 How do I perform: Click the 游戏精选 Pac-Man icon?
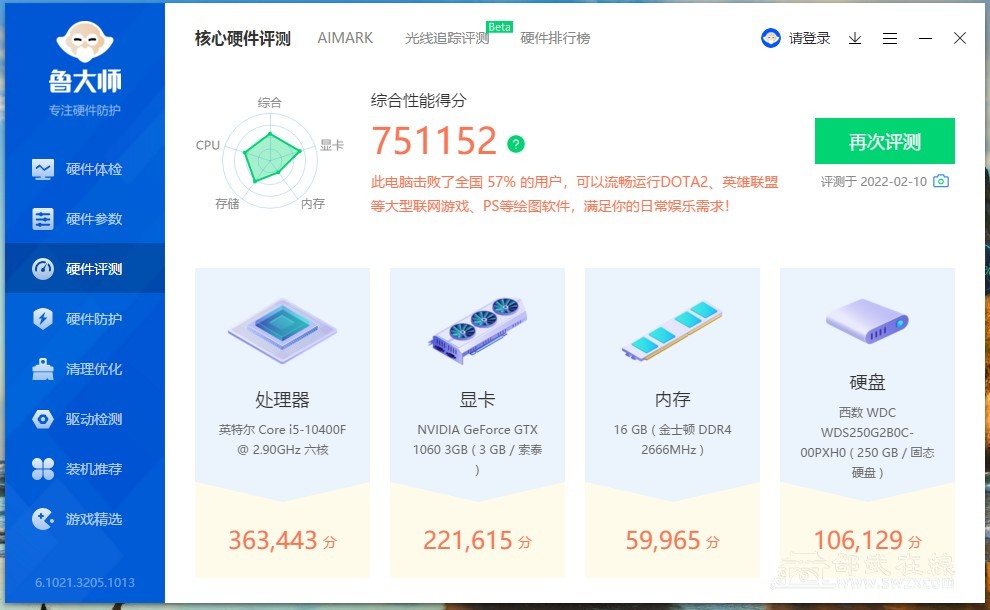point(43,519)
